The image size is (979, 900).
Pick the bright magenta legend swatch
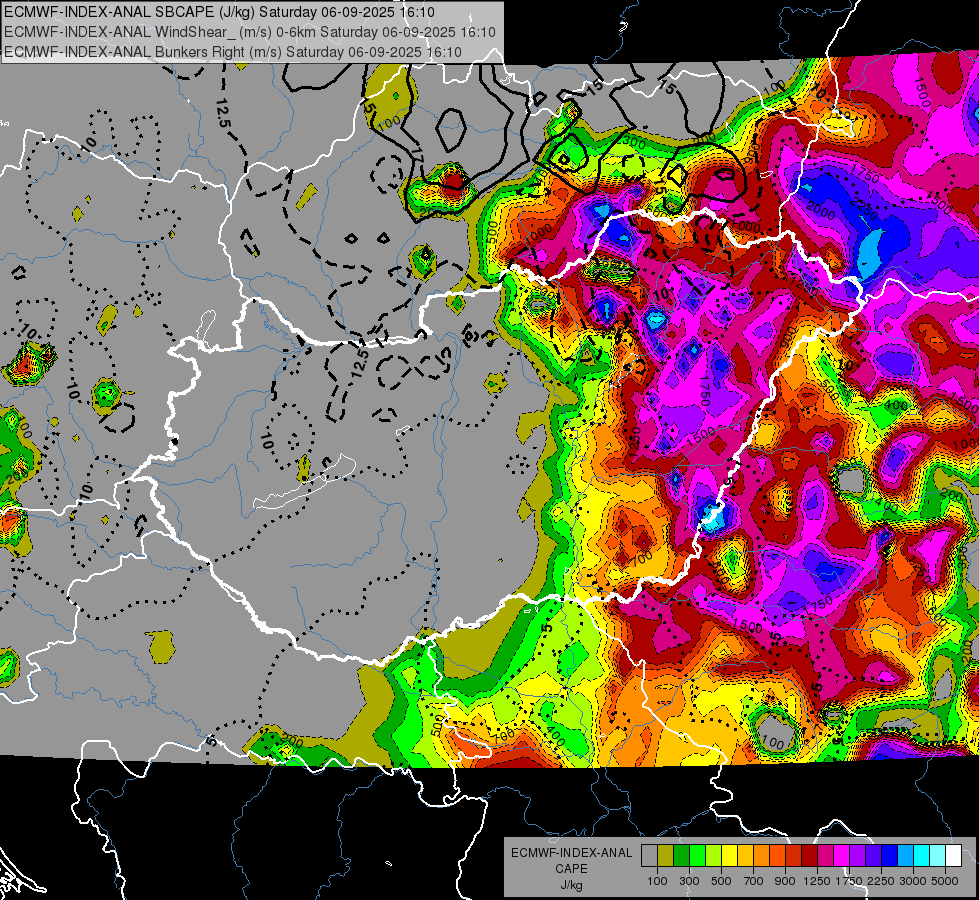(x=842, y=856)
